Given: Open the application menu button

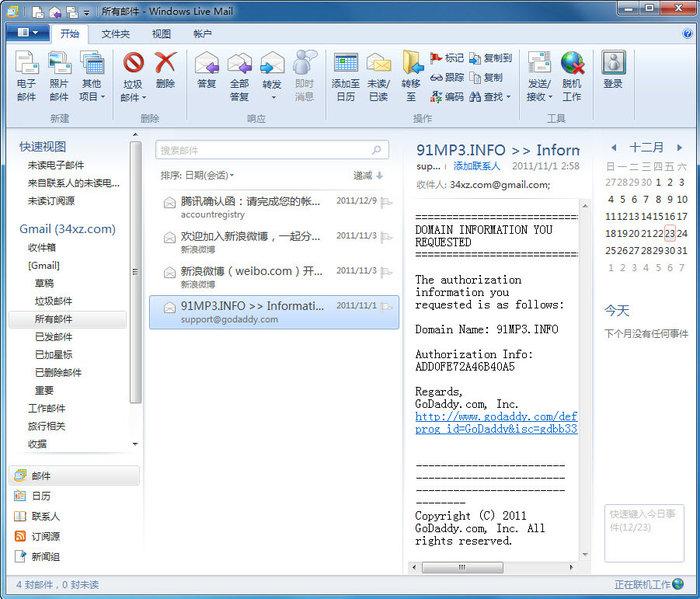Looking at the screenshot, I should tap(28, 33).
